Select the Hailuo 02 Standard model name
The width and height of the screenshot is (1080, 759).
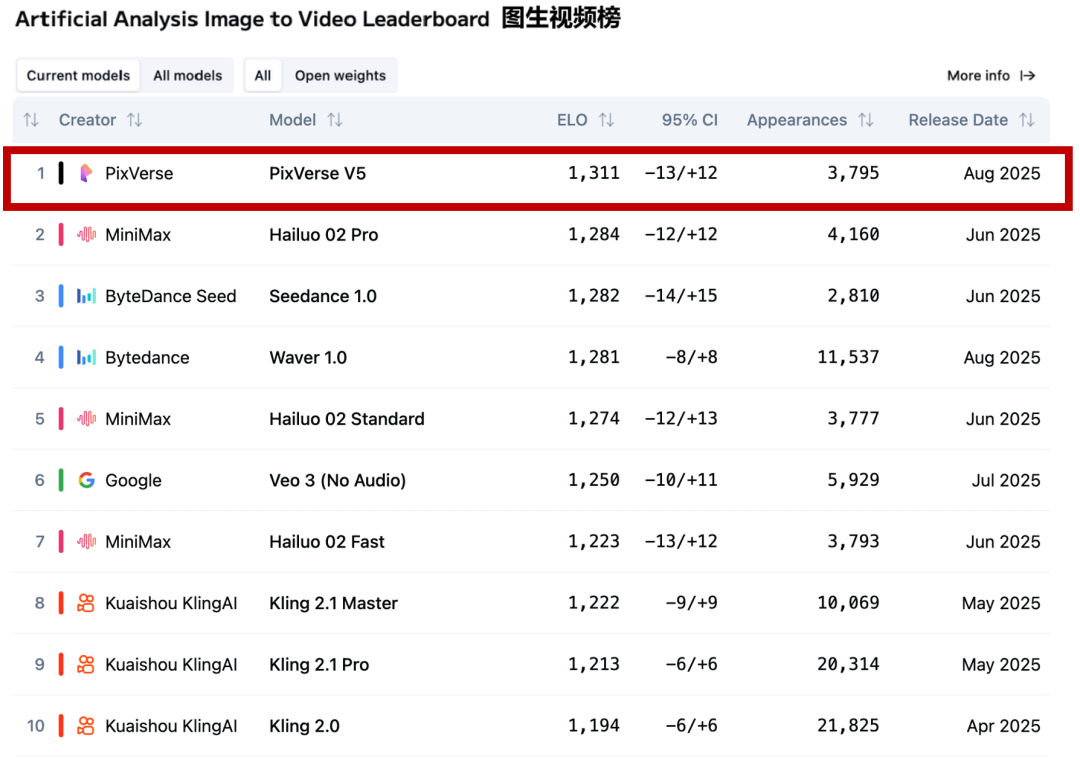coord(346,419)
